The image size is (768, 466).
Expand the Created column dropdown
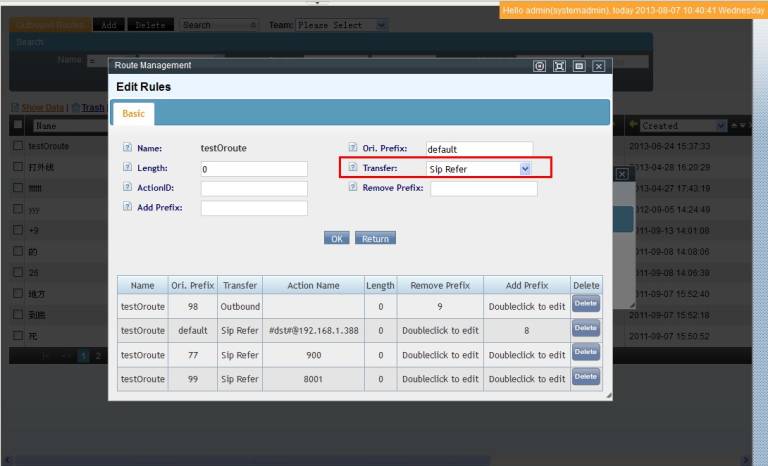(x=722, y=126)
